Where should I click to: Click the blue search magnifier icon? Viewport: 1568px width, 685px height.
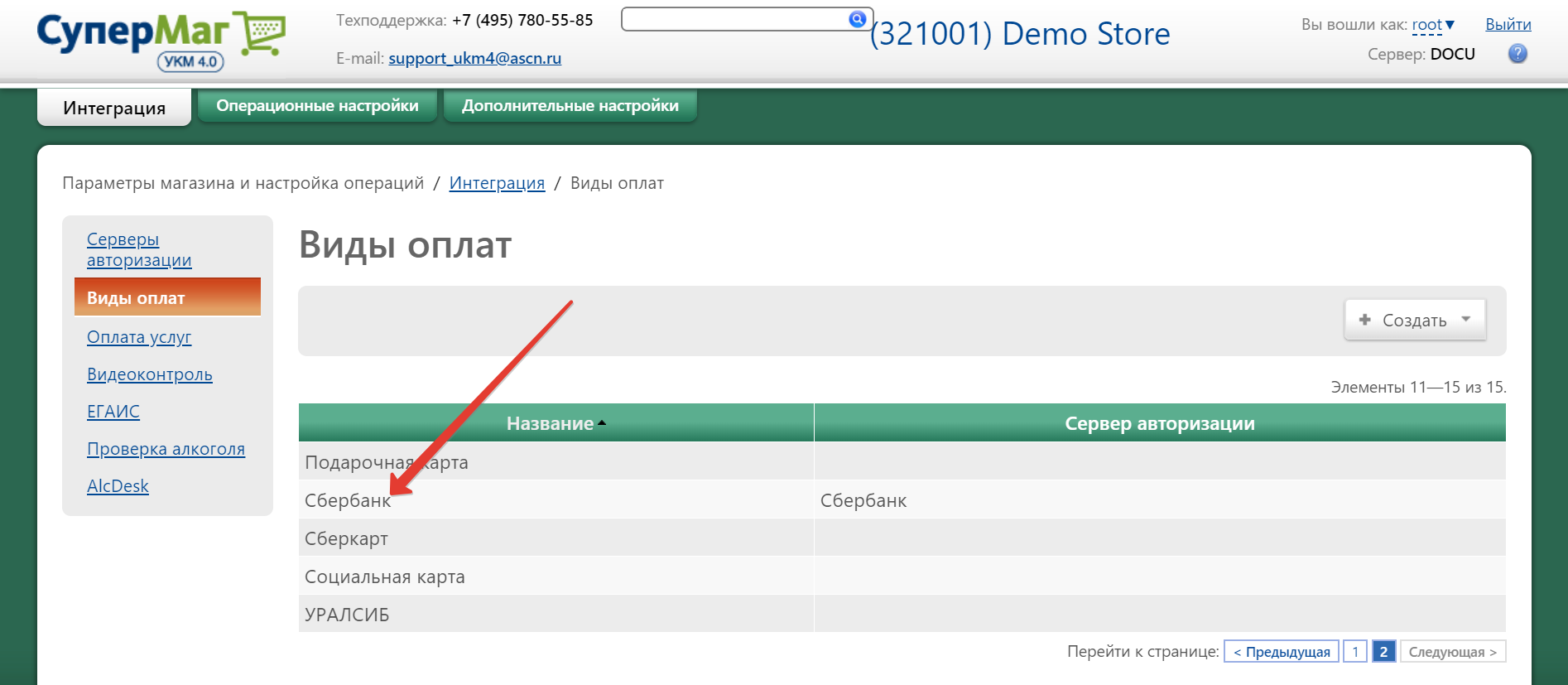[858, 19]
